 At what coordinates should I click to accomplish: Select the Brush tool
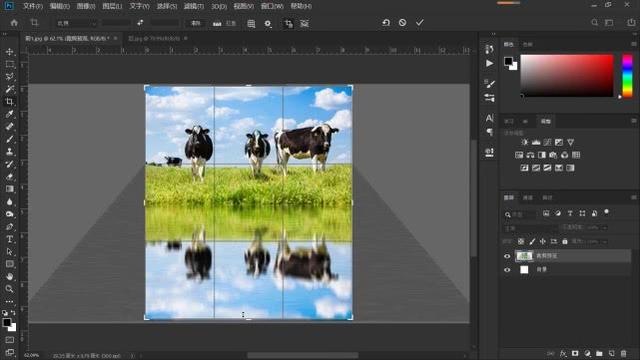[x=9, y=139]
